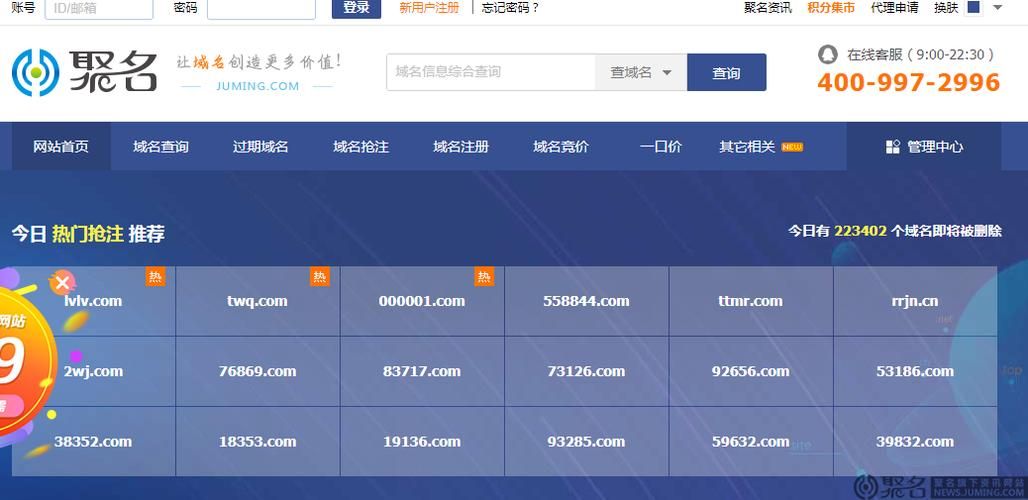The image size is (1028, 500).
Task: Click the 今日 热门抢注 推荐 heading
Action: click(x=88, y=234)
